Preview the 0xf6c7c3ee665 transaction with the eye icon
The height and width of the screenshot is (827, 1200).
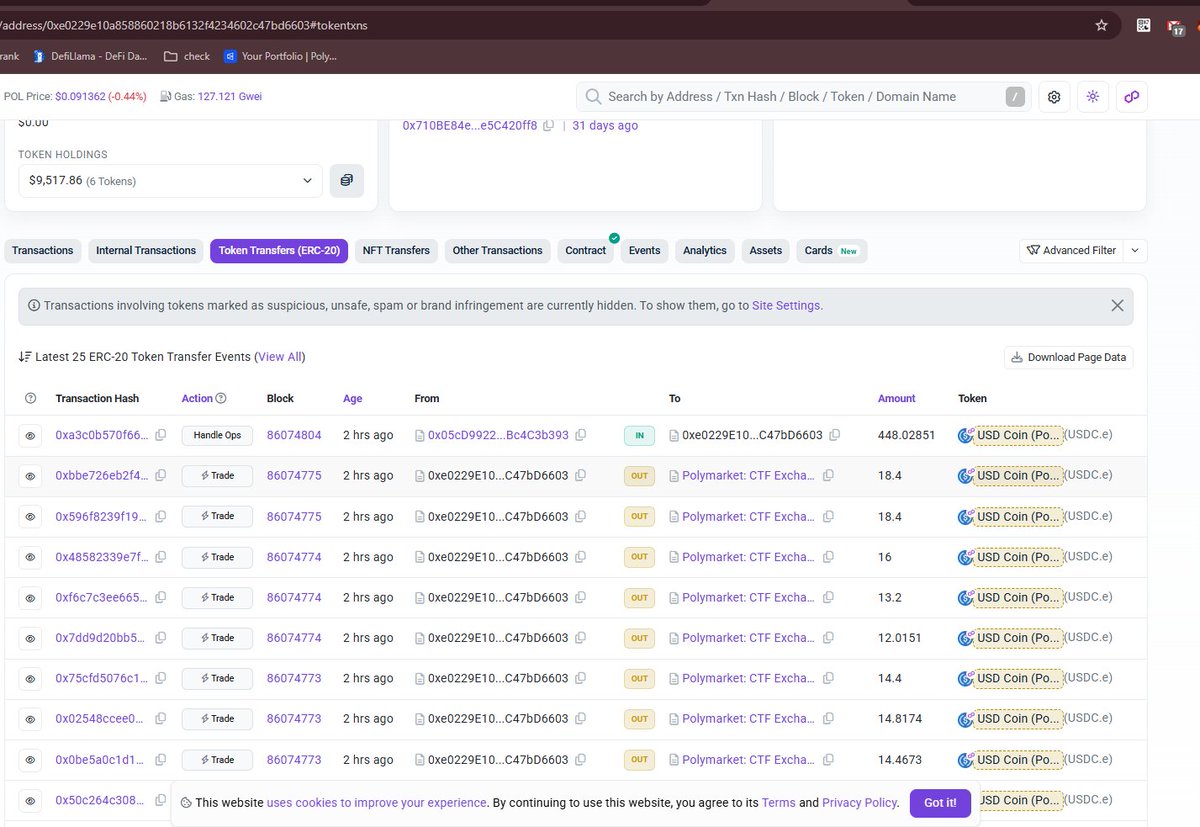tap(31, 598)
